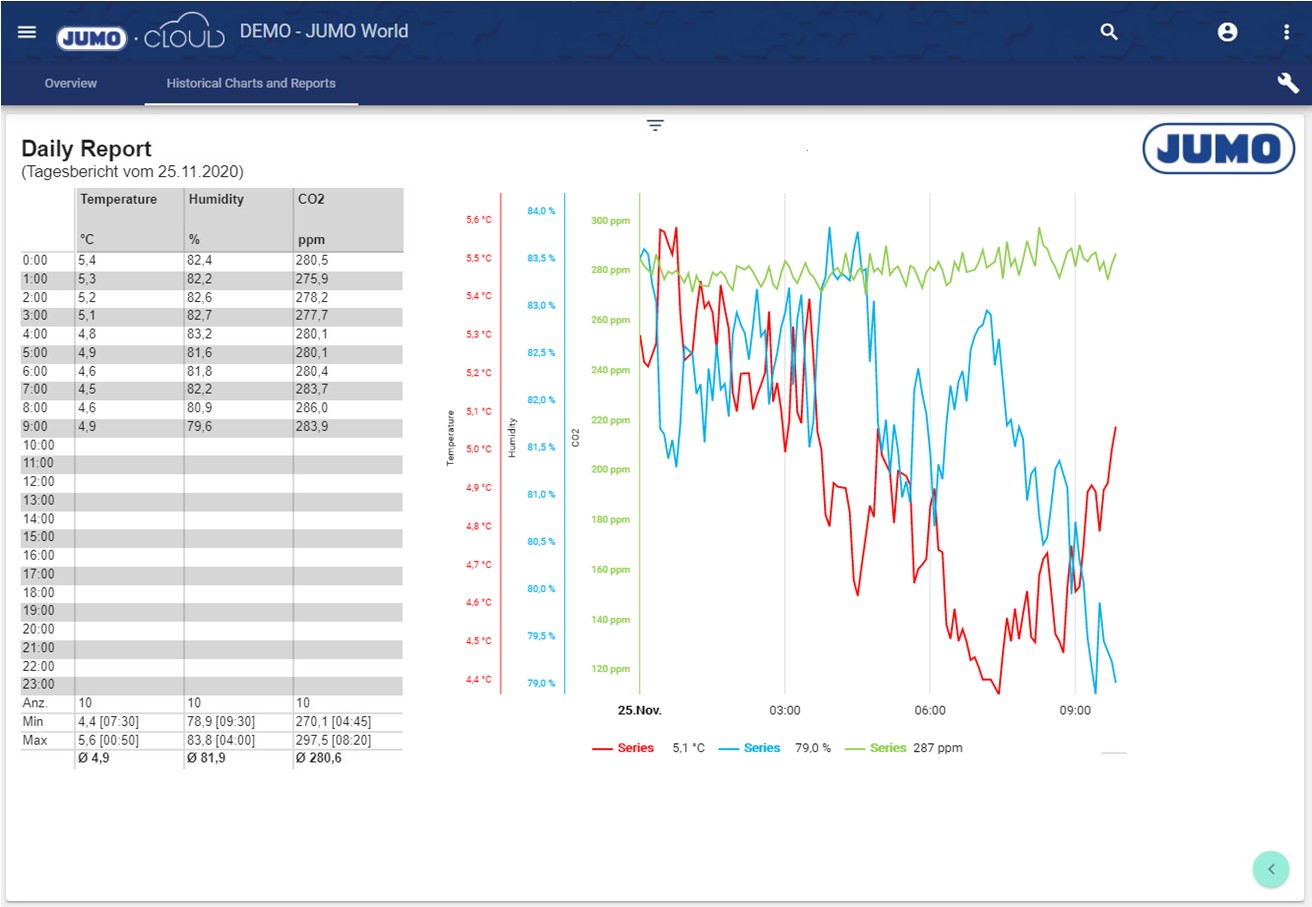Click the Temperature column header
The image size is (1312, 907).
(119, 199)
